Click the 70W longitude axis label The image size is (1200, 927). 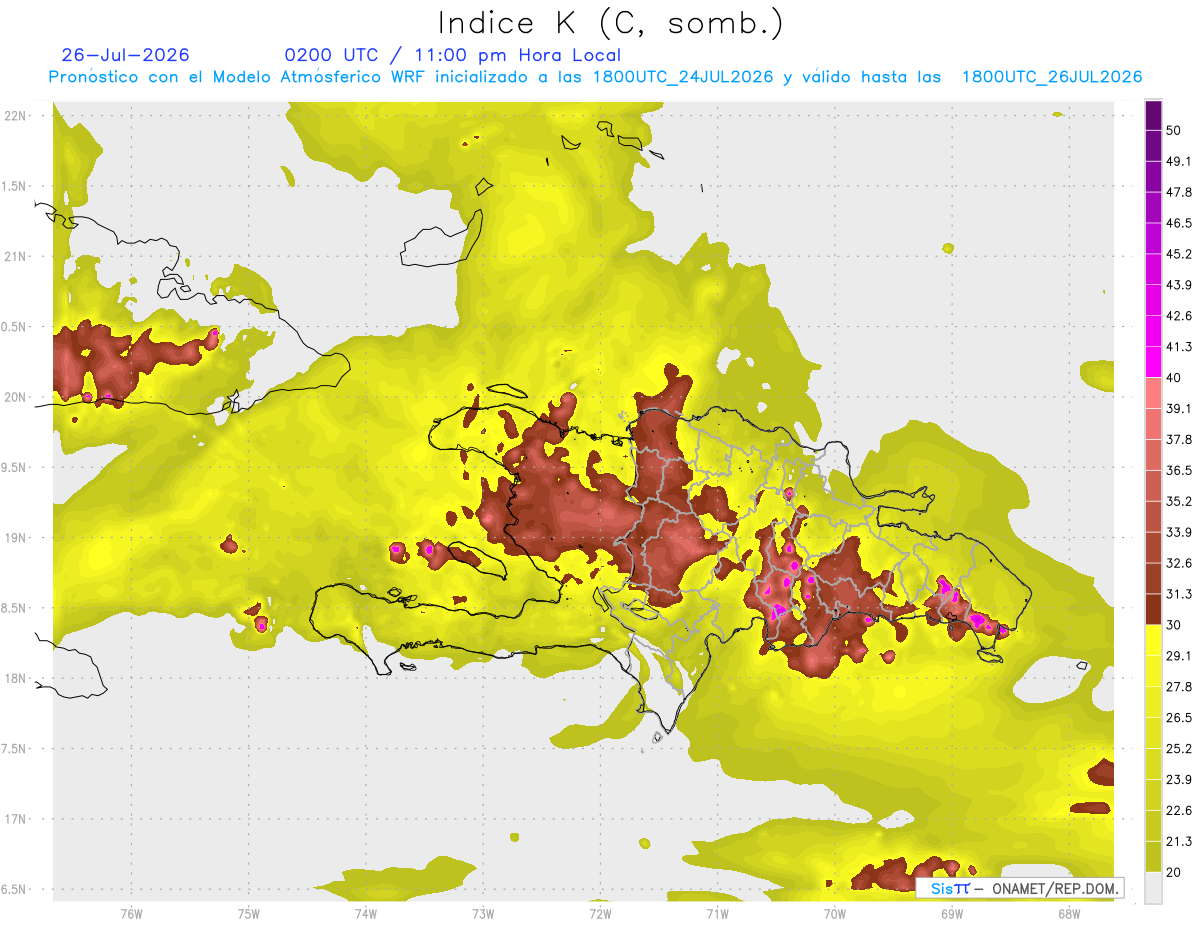(x=834, y=914)
